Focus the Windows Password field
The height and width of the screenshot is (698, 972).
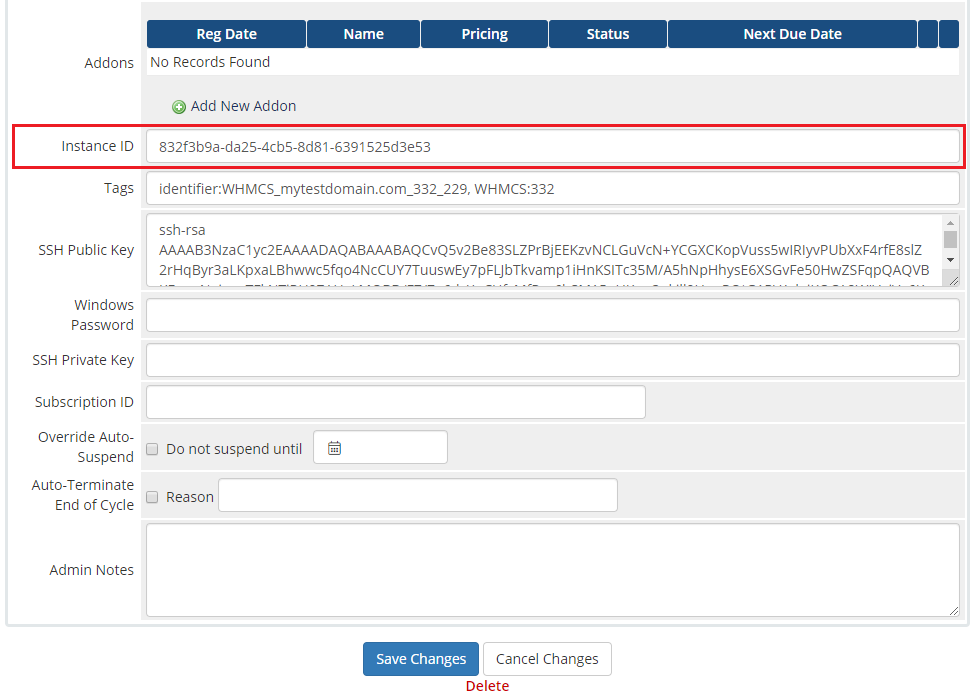(x=553, y=315)
